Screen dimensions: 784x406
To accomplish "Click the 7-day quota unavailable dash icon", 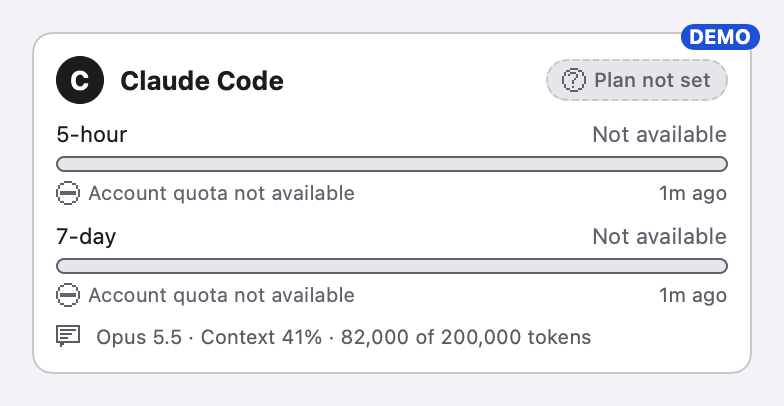I will (x=68, y=295).
